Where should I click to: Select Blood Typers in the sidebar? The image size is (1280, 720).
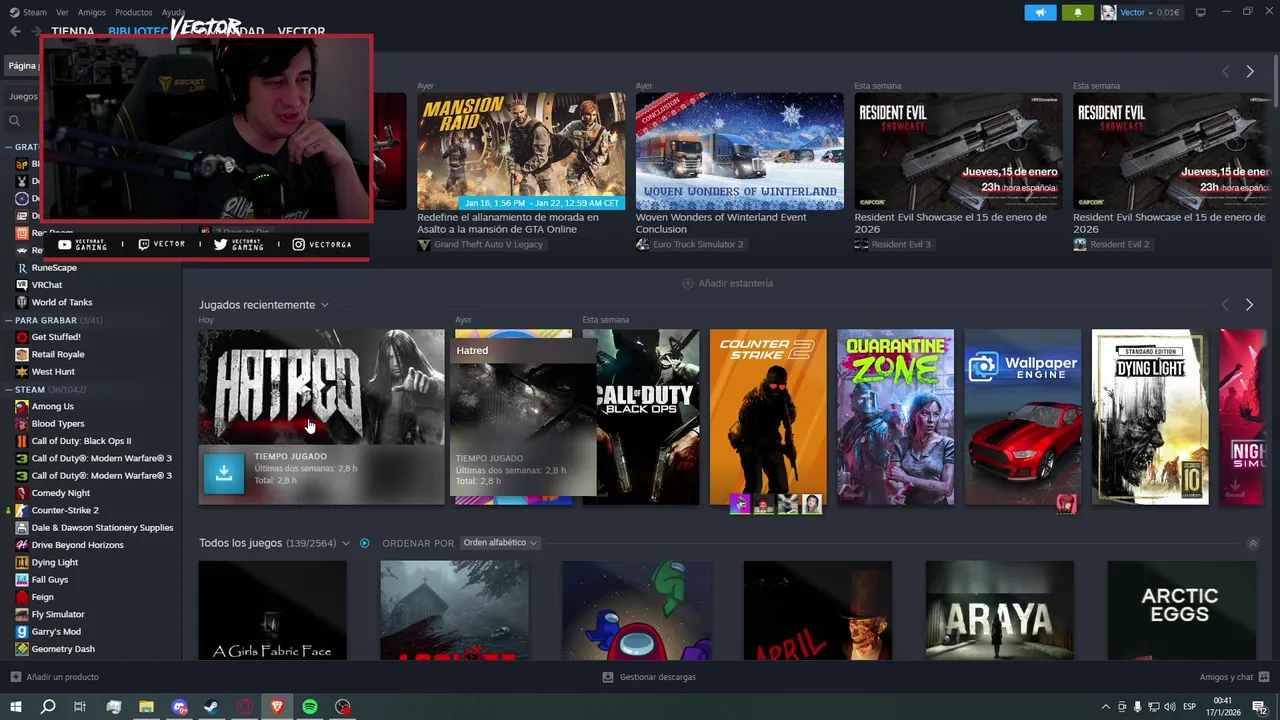point(58,424)
